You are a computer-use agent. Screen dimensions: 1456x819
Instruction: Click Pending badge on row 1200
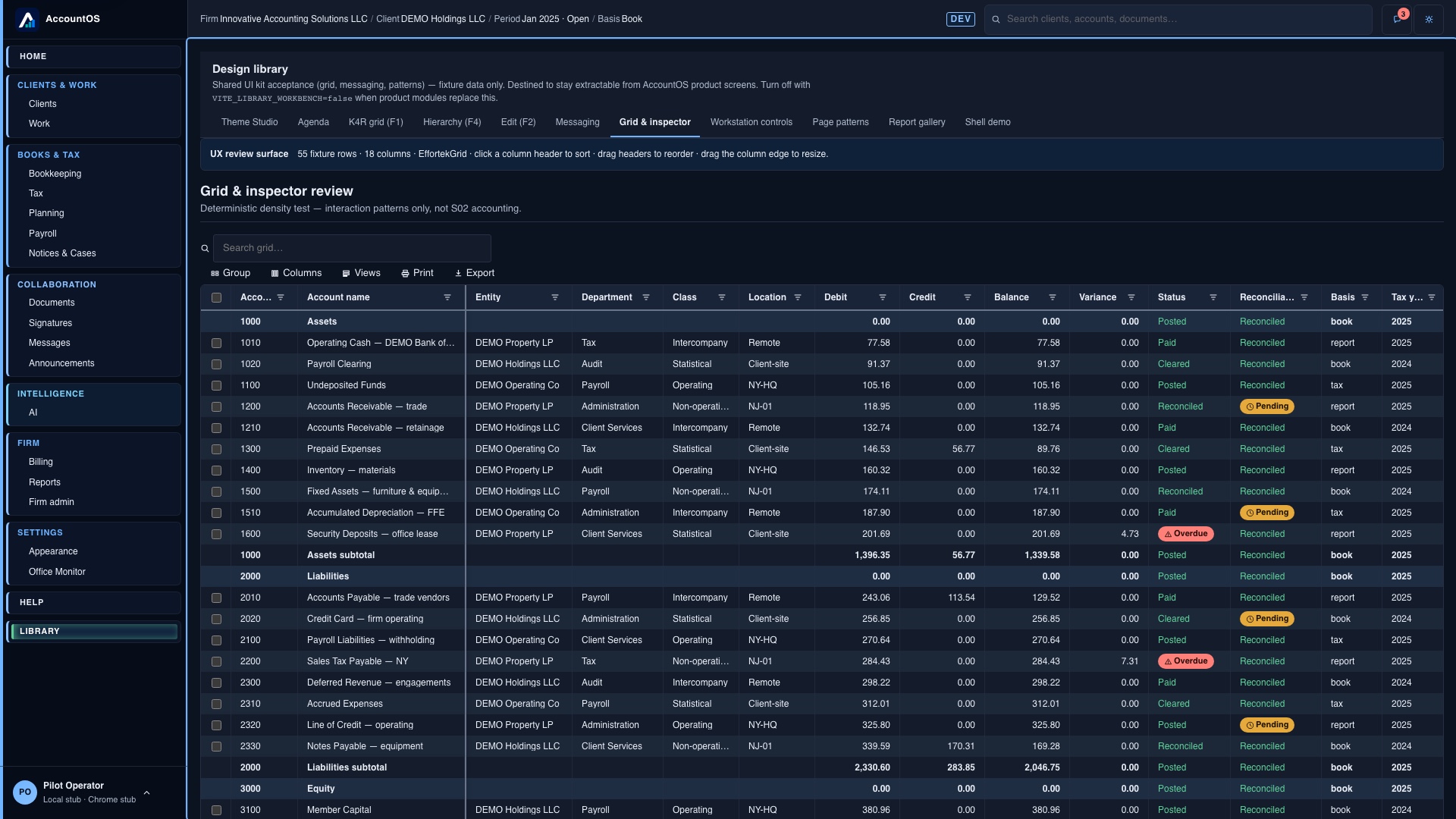tap(1266, 406)
